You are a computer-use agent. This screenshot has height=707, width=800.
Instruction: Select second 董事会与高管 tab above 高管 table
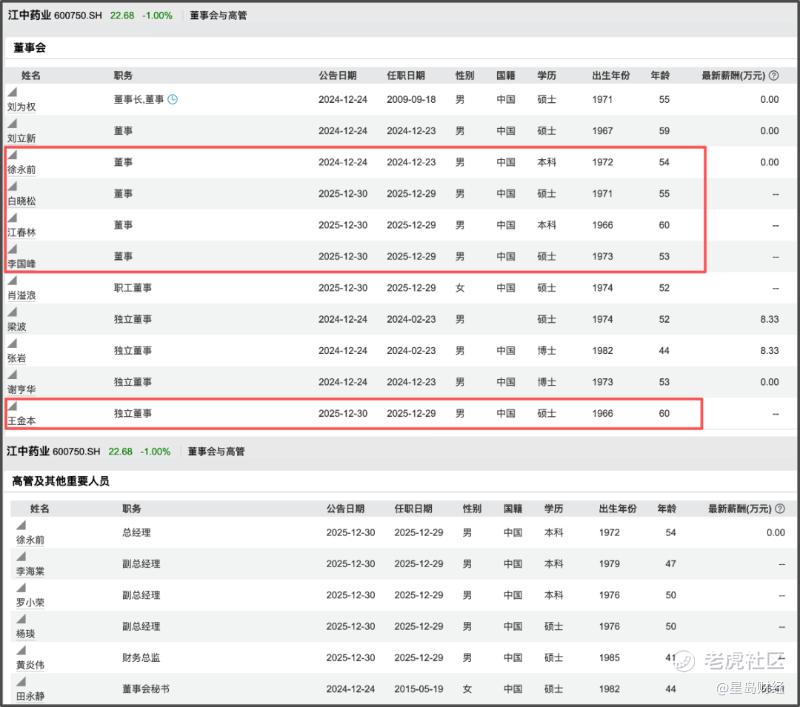[216, 451]
